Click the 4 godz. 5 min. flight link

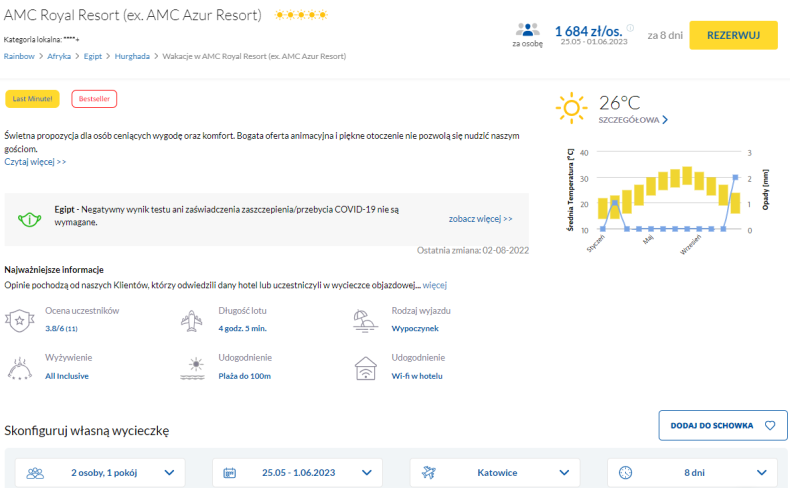[242, 328]
